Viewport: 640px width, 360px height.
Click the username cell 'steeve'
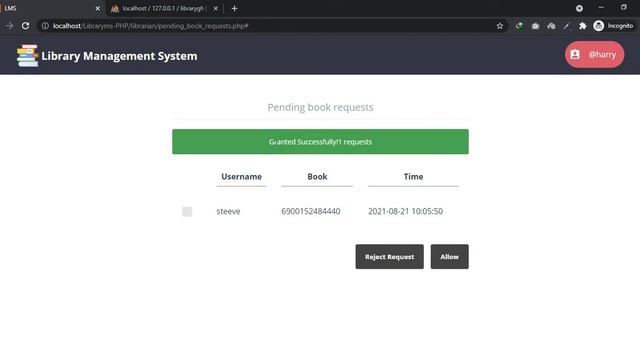coord(228,211)
